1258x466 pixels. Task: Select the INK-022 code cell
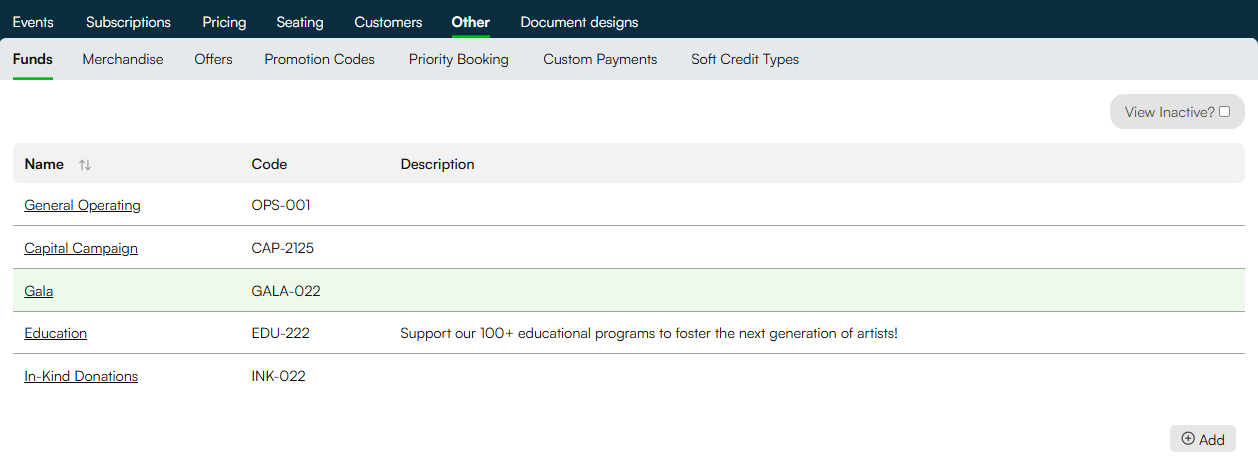coord(279,376)
